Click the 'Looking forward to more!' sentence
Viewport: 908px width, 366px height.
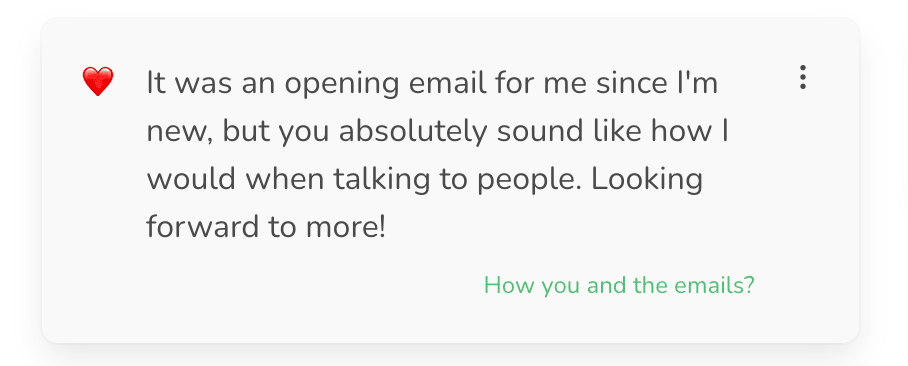pos(424,203)
